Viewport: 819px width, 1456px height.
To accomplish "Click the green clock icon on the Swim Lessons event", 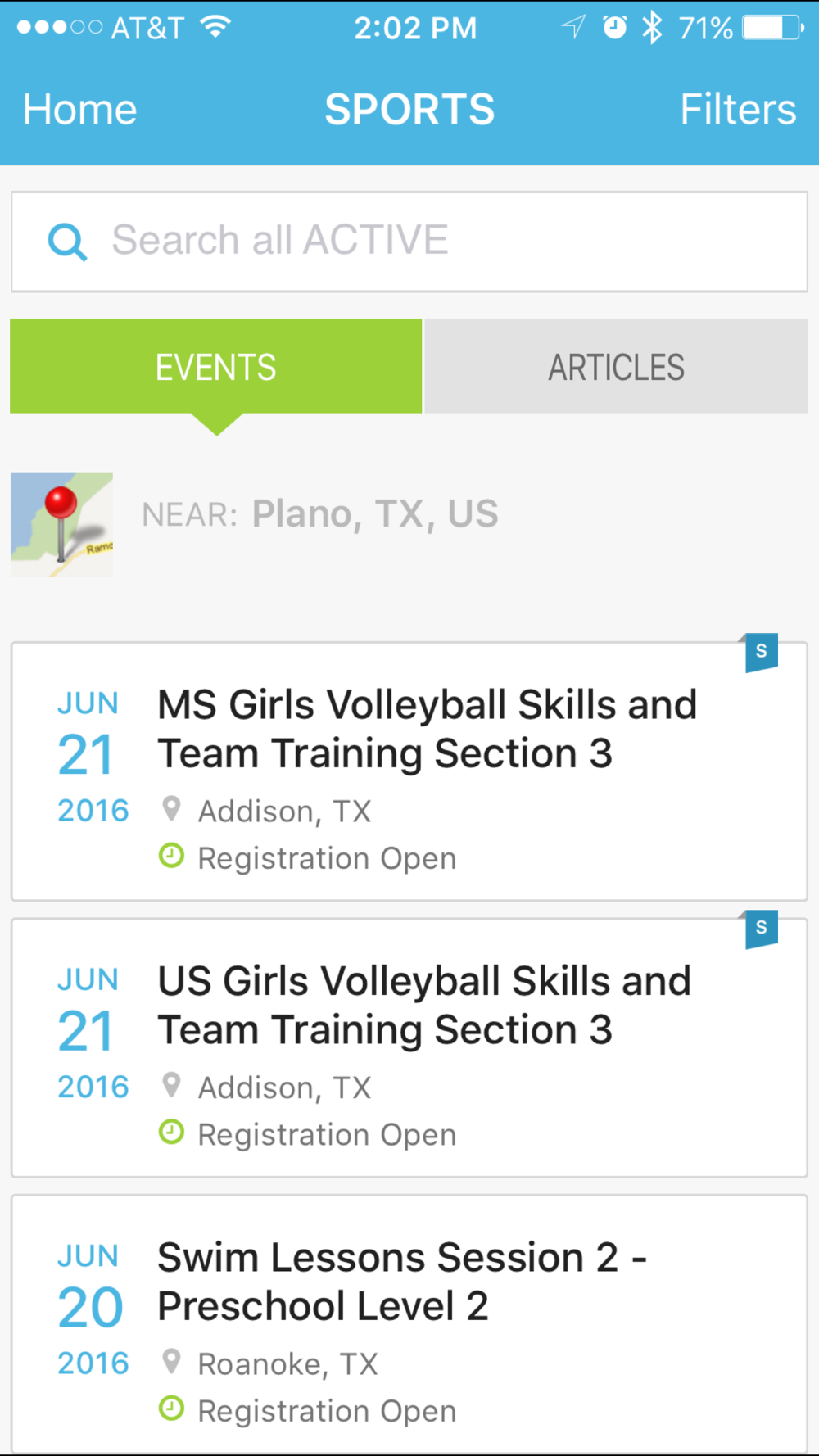I will coord(171,1409).
